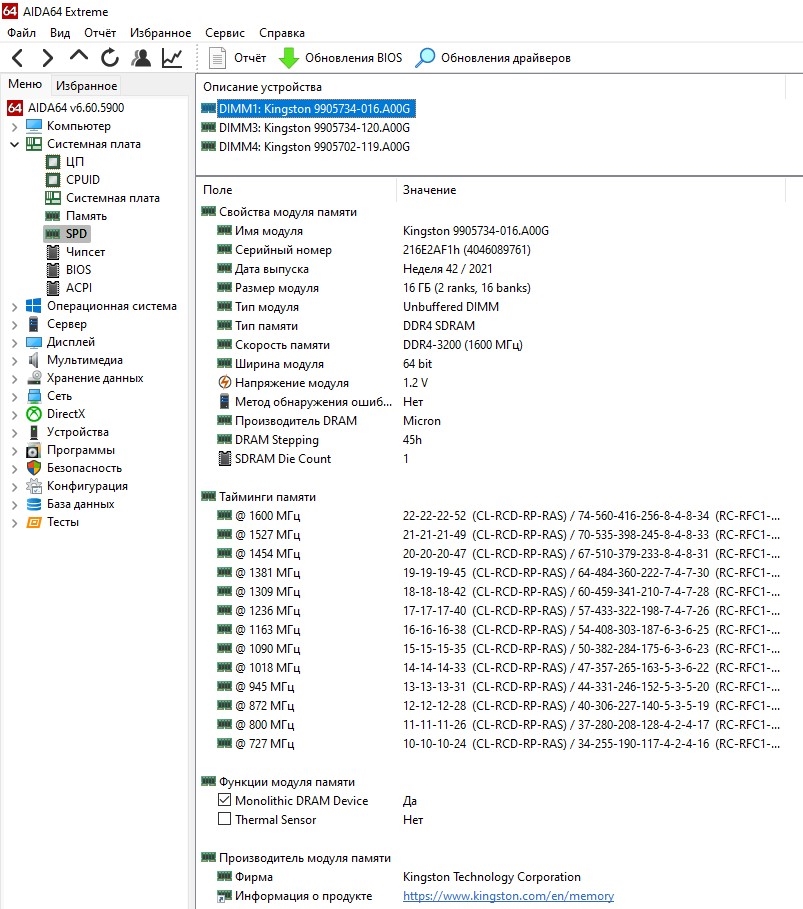This screenshot has width=803, height=909.
Task: Click the Мультимедиа speaker icon
Action: [x=34, y=360]
